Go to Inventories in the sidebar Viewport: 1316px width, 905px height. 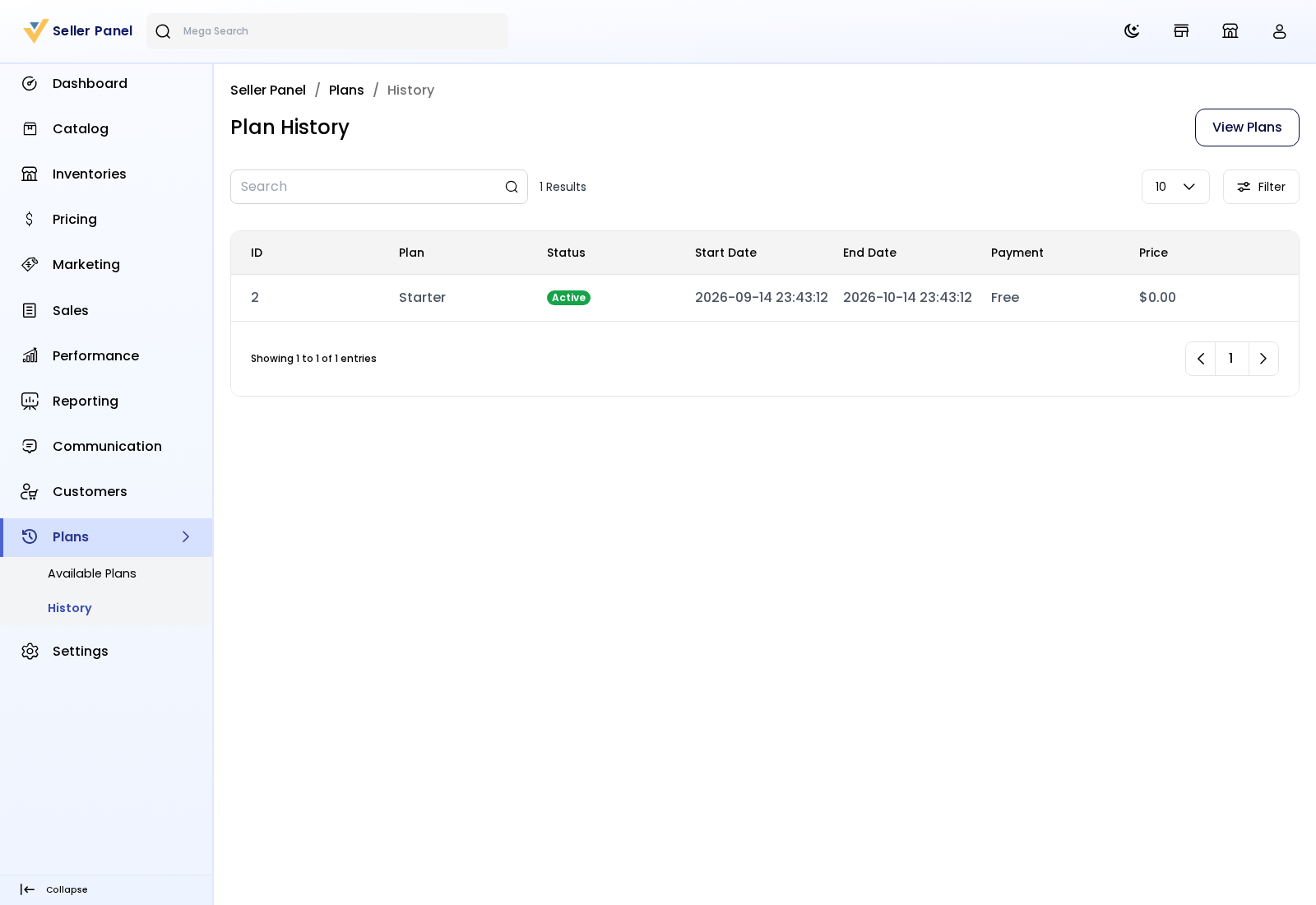107,174
